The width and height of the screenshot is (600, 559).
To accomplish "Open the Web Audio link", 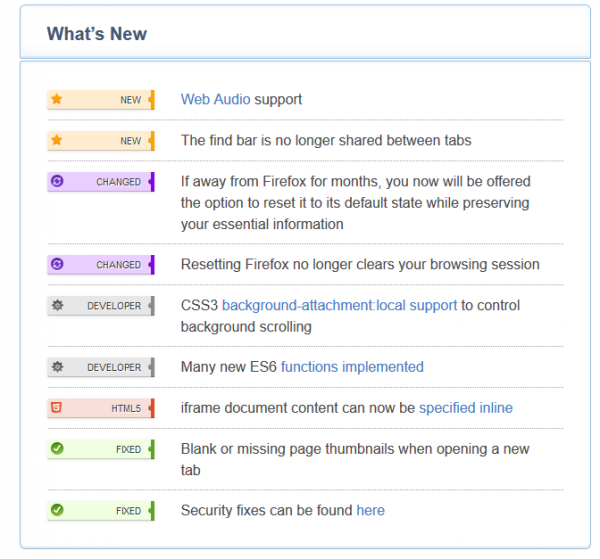I will 215,100.
